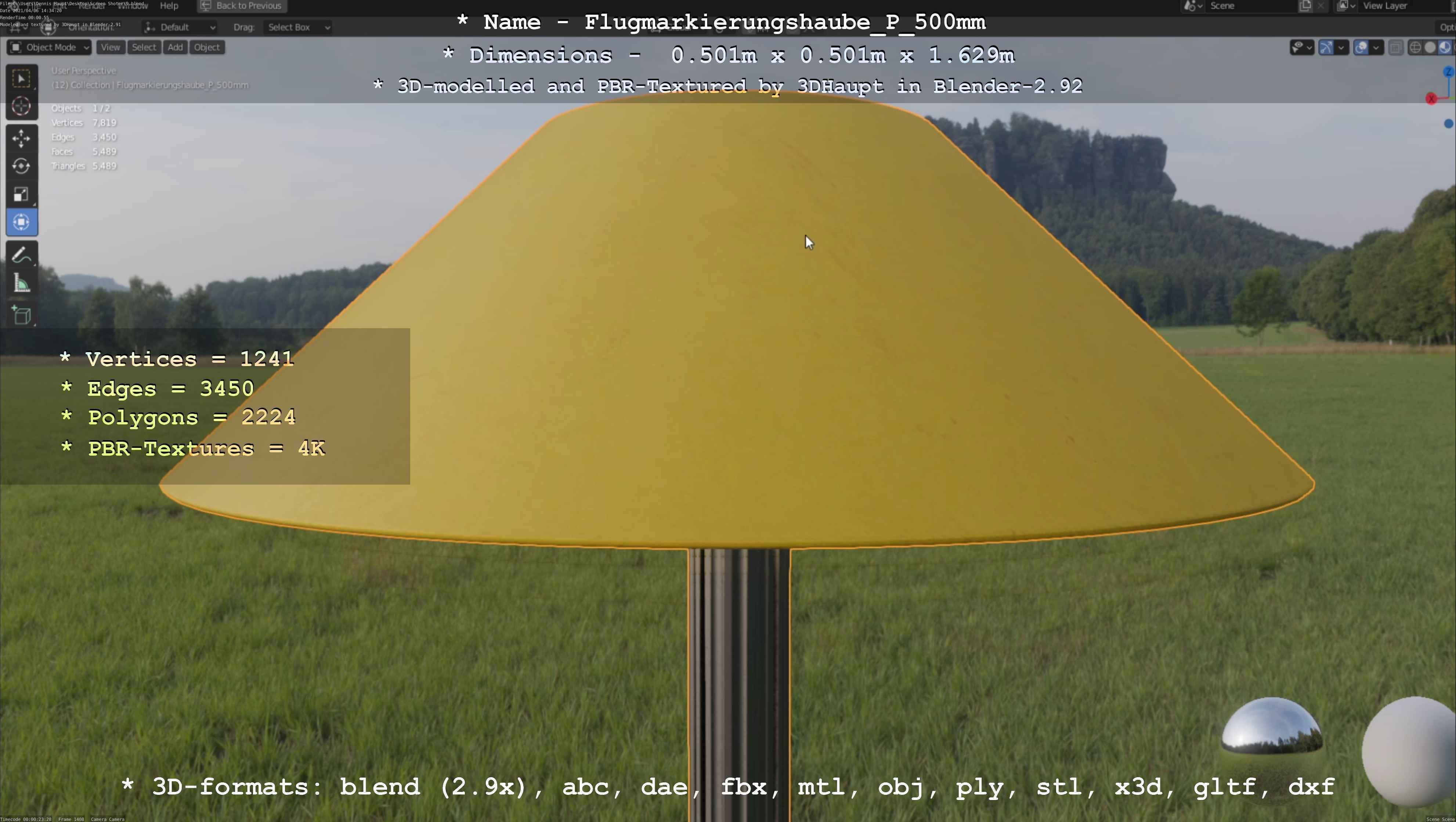Activate the Annotate pencil tool
1456x822 pixels.
tap(21, 255)
